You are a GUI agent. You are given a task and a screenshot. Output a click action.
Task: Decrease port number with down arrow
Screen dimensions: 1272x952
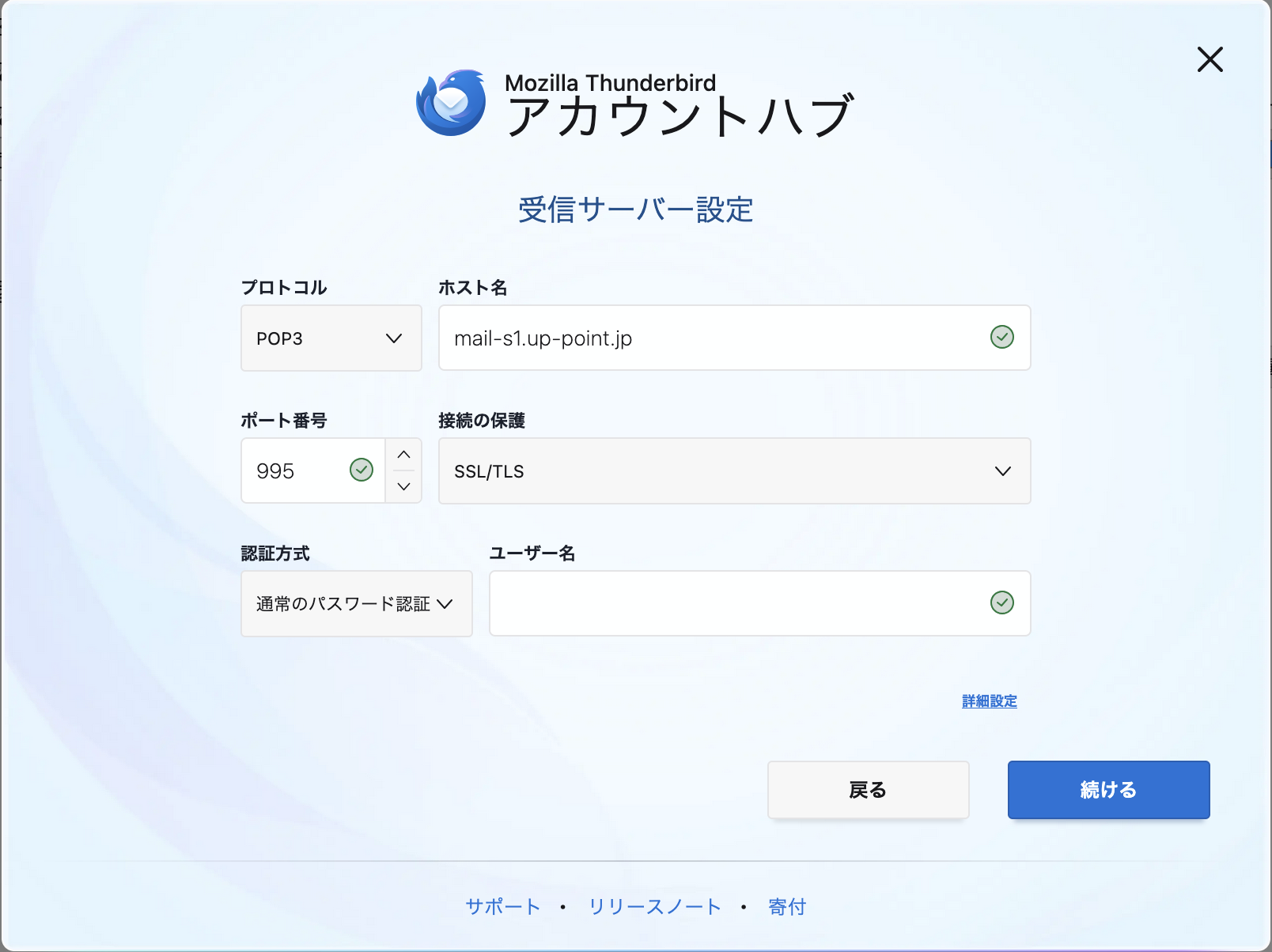pyautogui.click(x=403, y=486)
